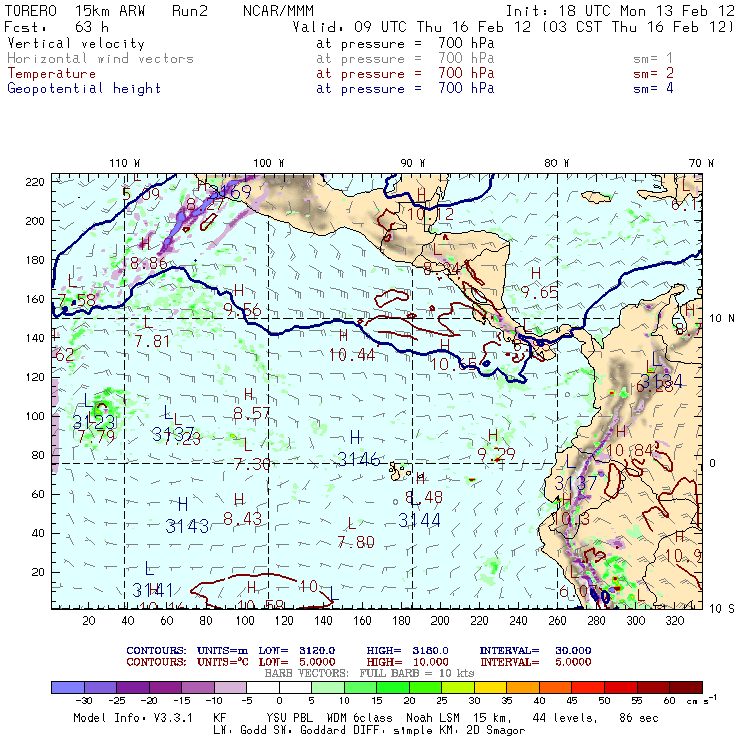Click the '8.86' temperature high label
Screen dimensions: 740x740
[x=149, y=263]
